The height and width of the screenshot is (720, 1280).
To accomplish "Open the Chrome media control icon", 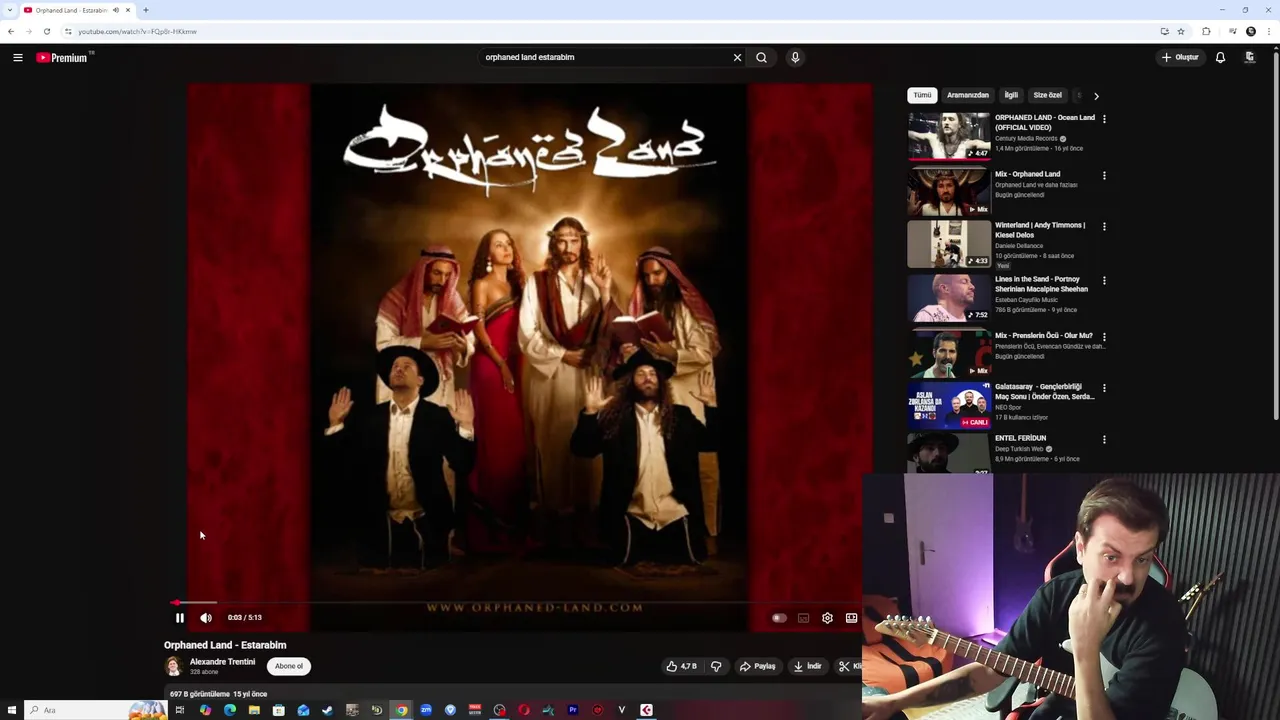I will tap(1232, 31).
